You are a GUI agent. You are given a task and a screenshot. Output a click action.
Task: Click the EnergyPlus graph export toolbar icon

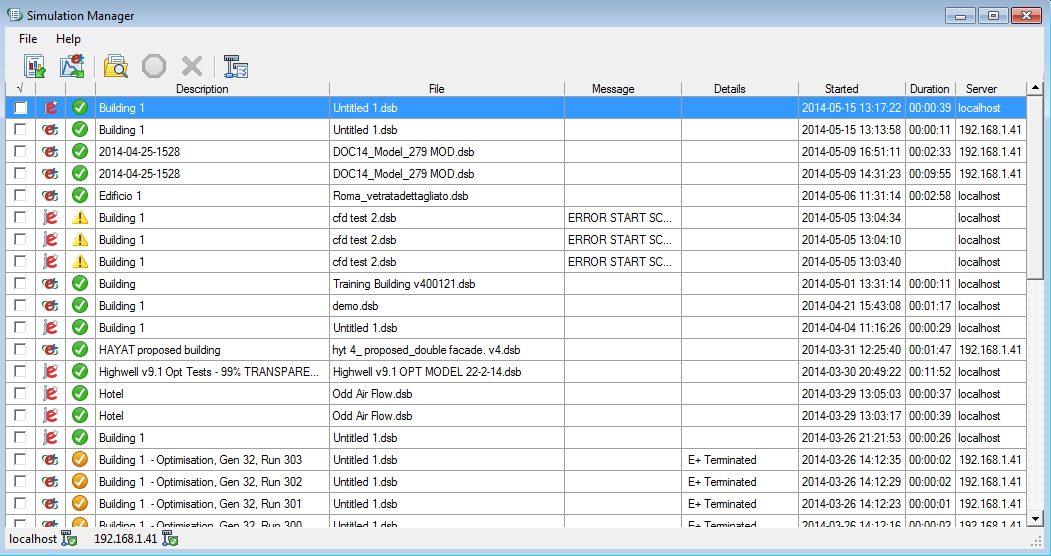pyautogui.click(x=73, y=66)
